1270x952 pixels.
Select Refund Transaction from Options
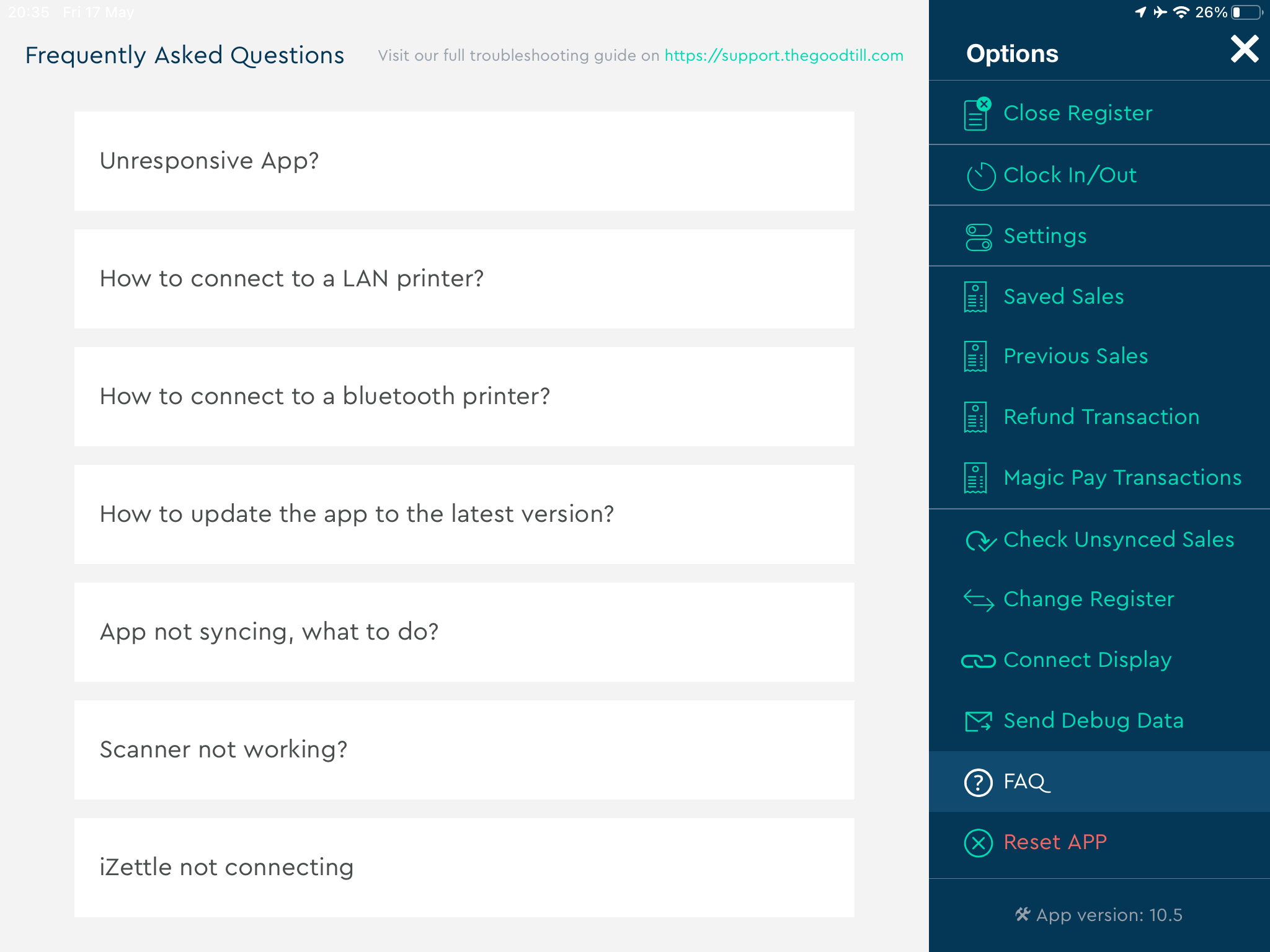tap(1101, 417)
